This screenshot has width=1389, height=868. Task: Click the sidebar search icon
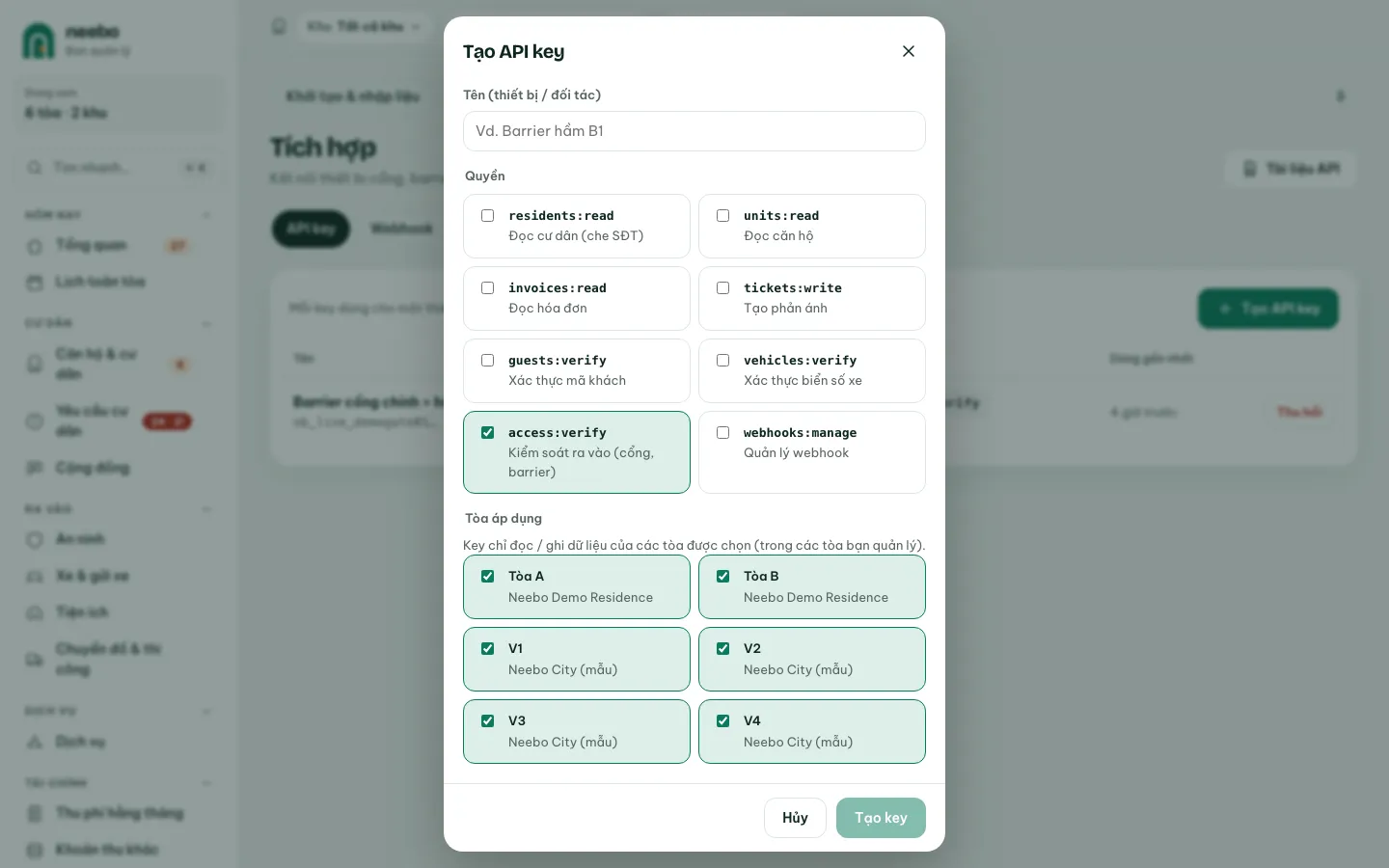pos(35,168)
